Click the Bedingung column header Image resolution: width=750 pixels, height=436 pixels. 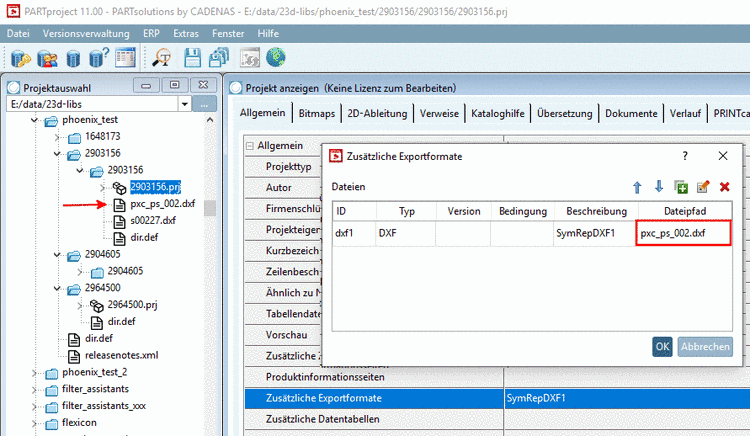(523, 211)
